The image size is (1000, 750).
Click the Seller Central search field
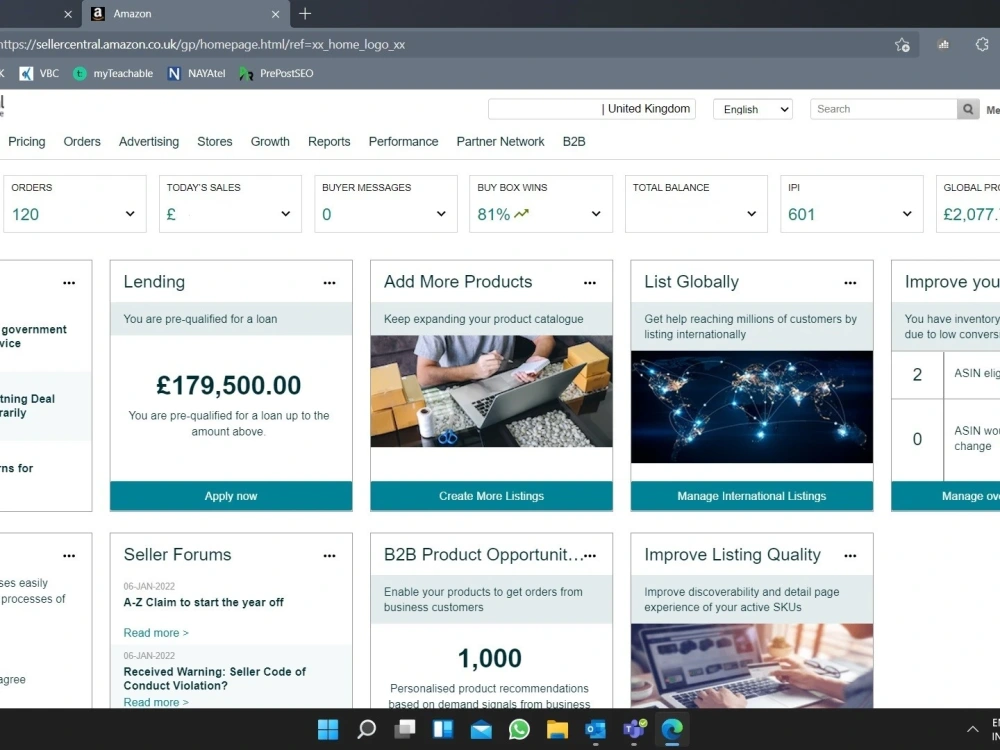point(883,109)
